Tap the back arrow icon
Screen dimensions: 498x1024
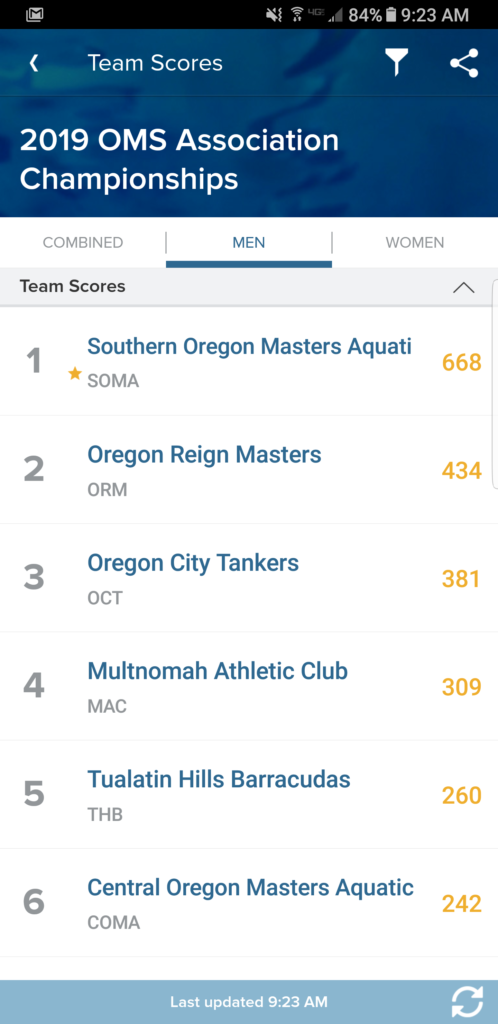(x=34, y=63)
